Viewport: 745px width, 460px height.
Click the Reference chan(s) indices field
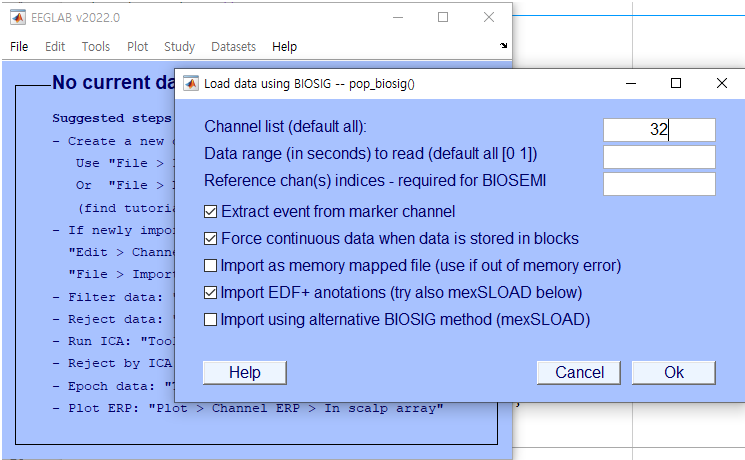point(659,184)
